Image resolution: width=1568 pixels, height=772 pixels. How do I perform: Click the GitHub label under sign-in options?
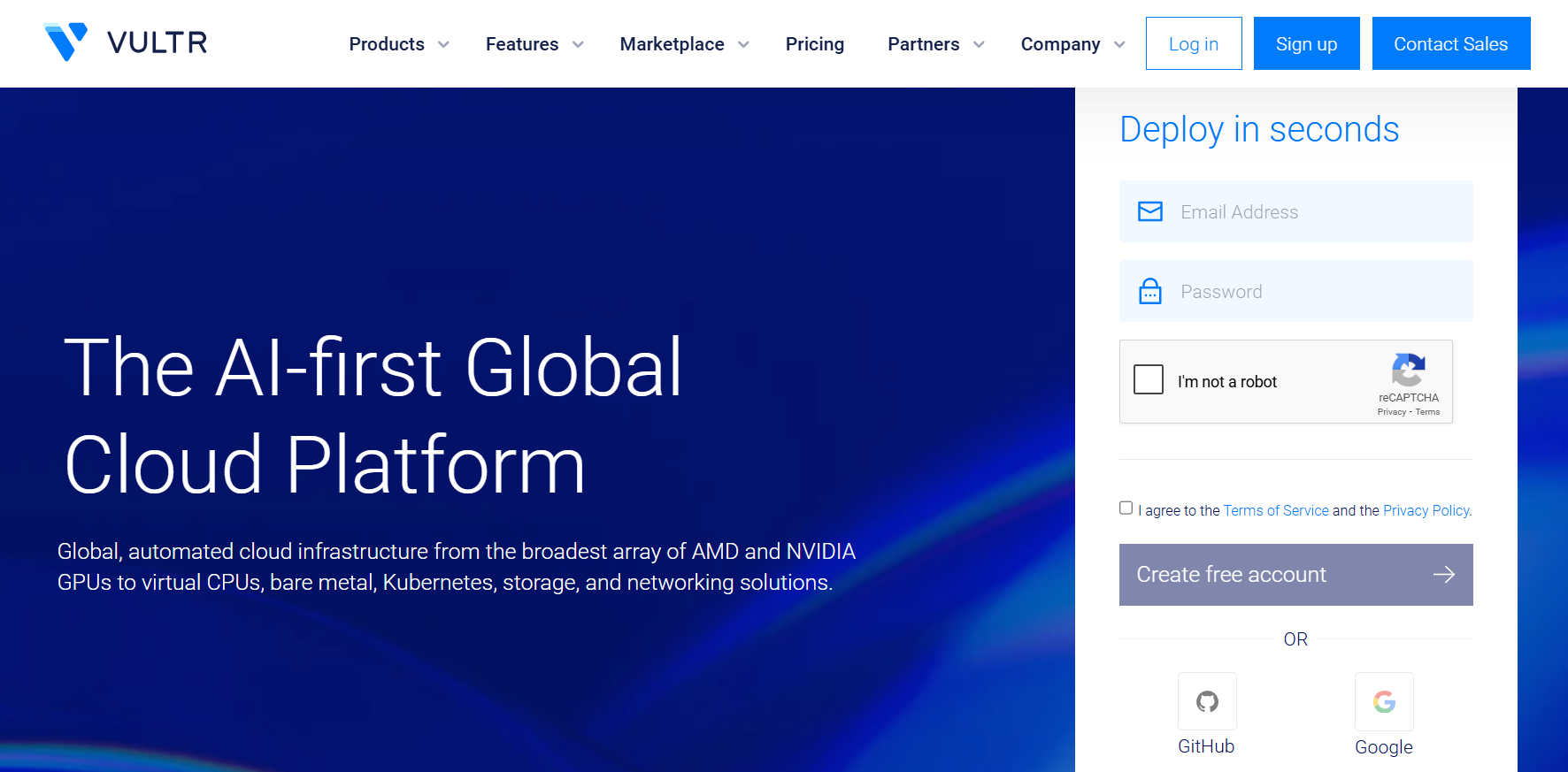pyautogui.click(x=1206, y=746)
